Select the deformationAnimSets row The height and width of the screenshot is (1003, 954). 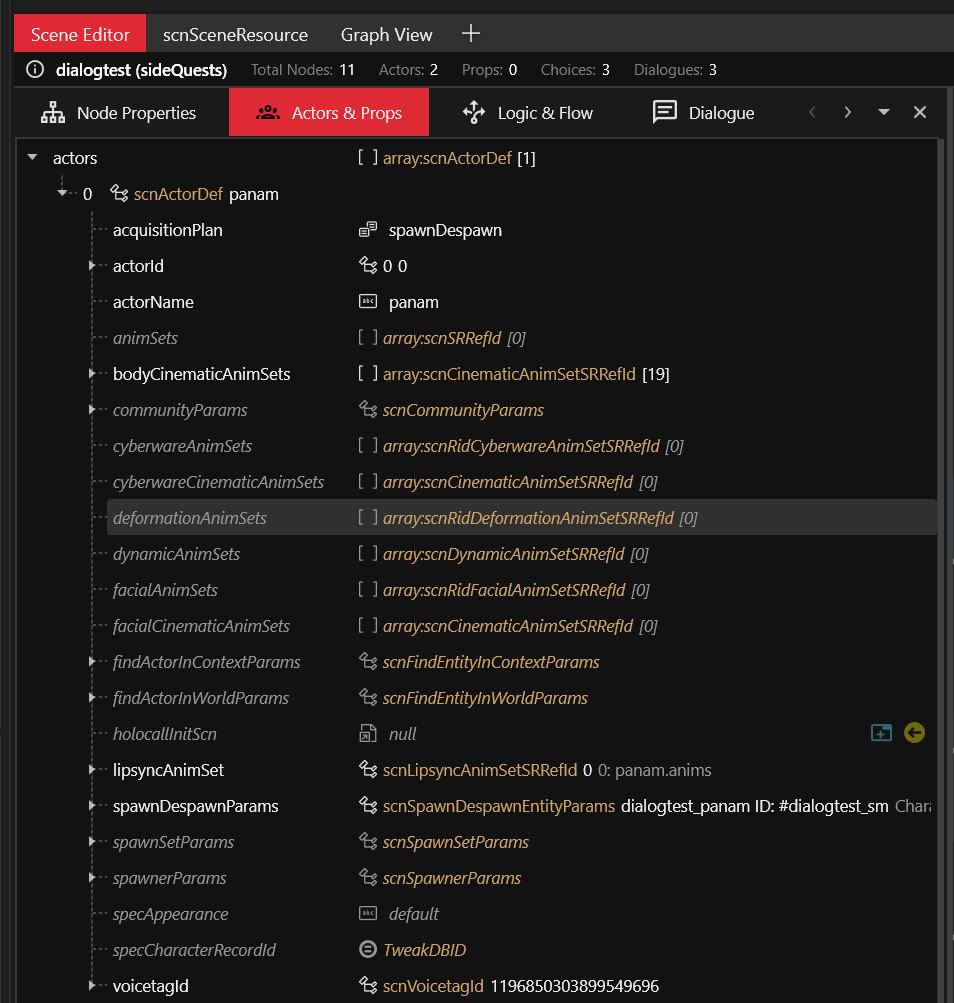[190, 518]
